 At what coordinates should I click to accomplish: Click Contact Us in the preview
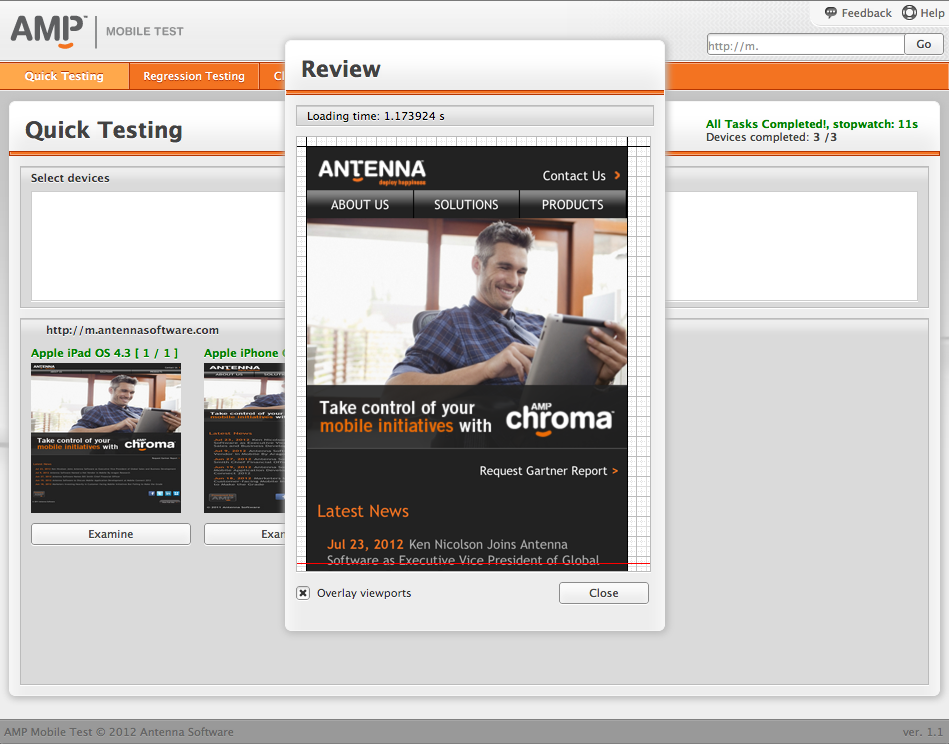[x=574, y=176]
